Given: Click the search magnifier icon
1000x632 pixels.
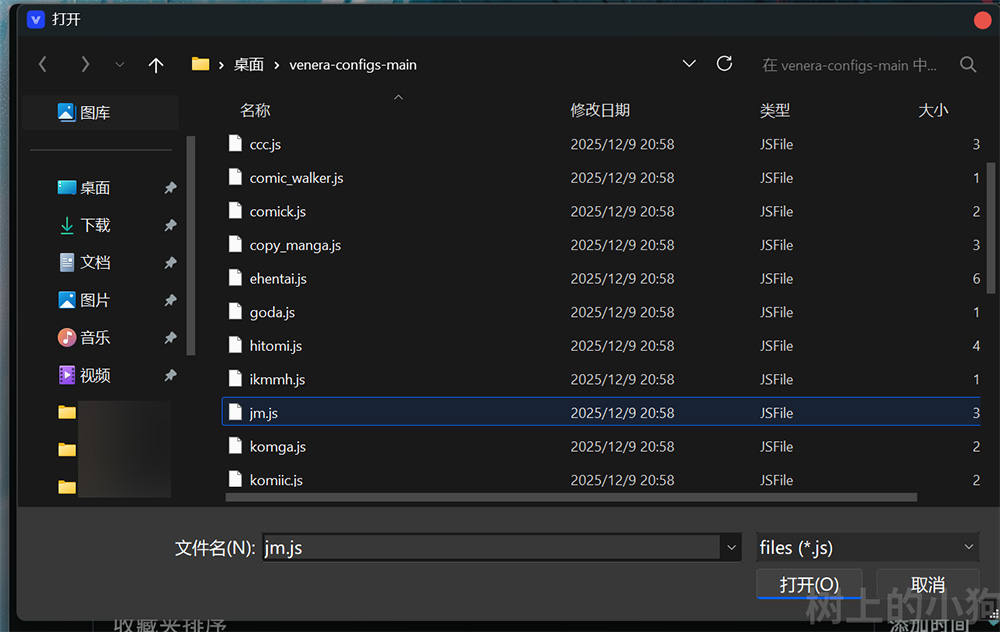Looking at the screenshot, I should [x=967, y=64].
